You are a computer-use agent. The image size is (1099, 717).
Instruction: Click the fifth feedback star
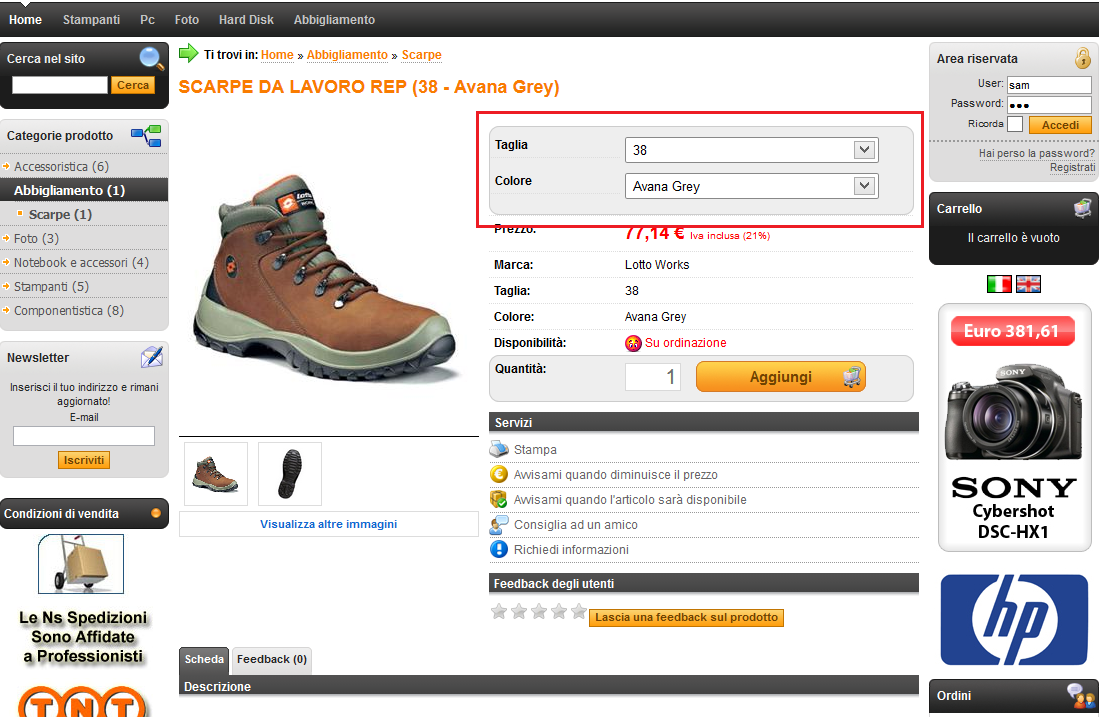[579, 611]
